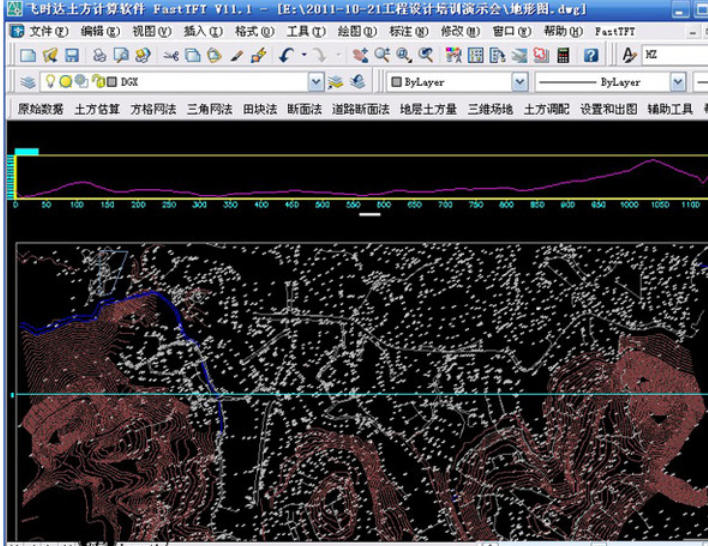The height and width of the screenshot is (546, 708).
Task: Click the 方格网法 toolbar button
Action: tap(153, 109)
